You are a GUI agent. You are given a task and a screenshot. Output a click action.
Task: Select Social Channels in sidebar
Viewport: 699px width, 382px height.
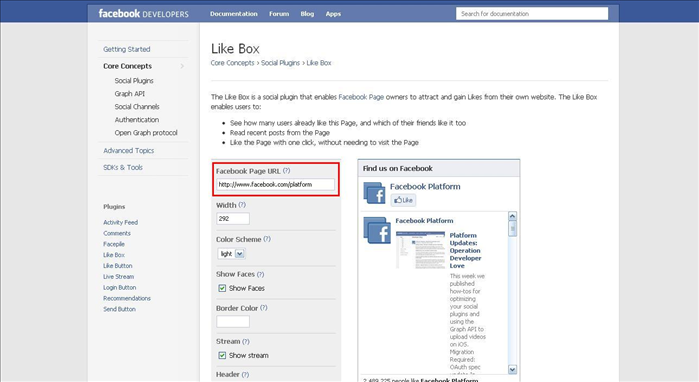click(x=137, y=107)
